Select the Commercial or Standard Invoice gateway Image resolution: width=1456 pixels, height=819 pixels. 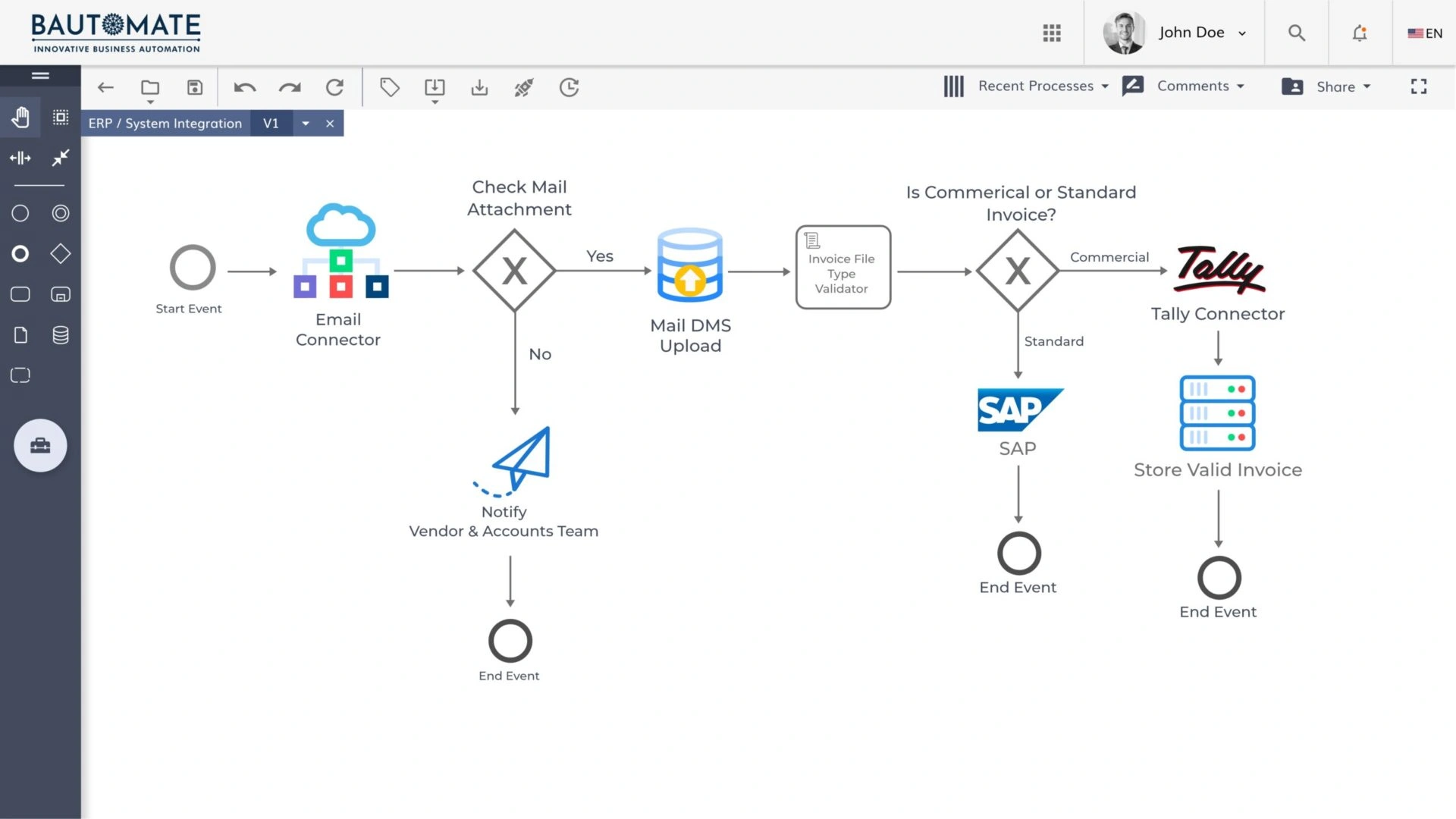[x=1018, y=271]
